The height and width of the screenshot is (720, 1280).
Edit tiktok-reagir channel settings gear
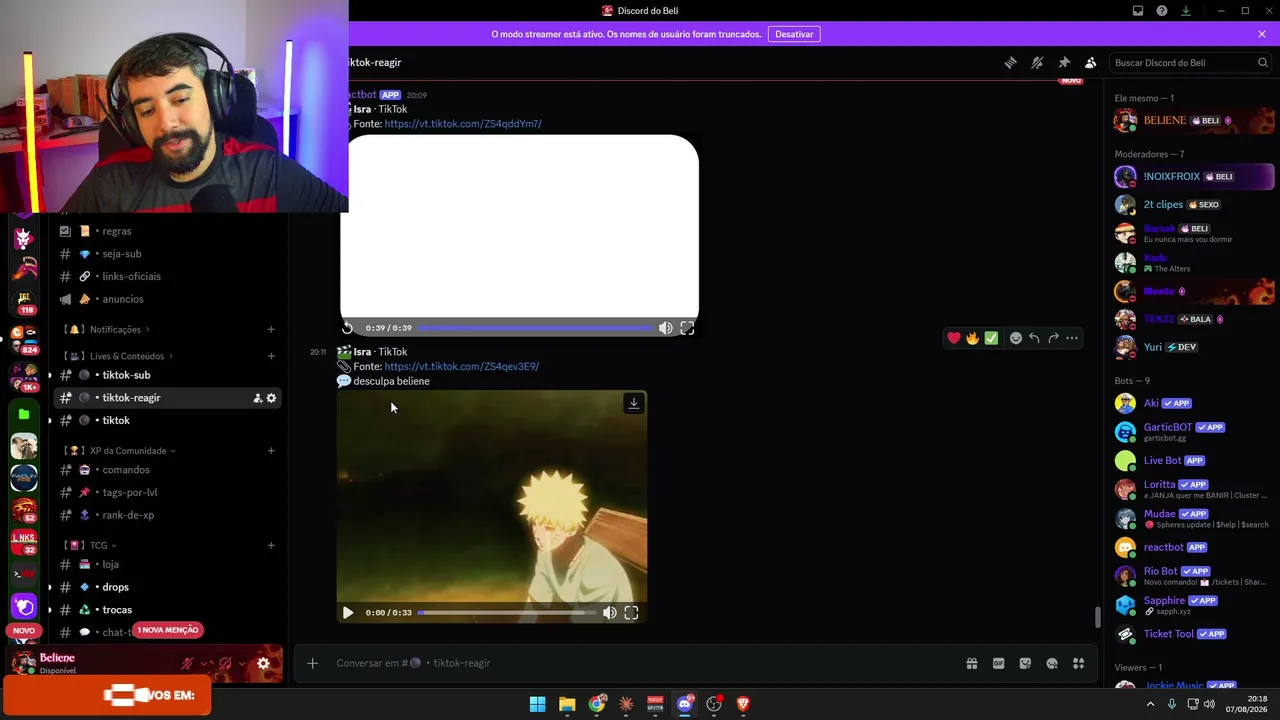271,398
